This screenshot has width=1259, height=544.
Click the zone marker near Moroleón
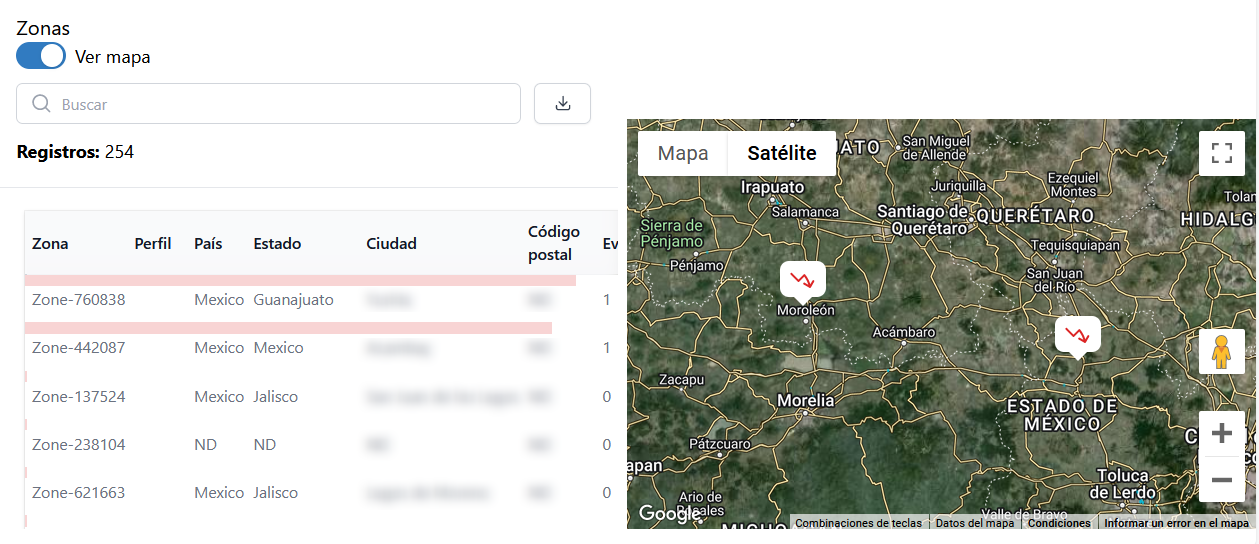802,281
